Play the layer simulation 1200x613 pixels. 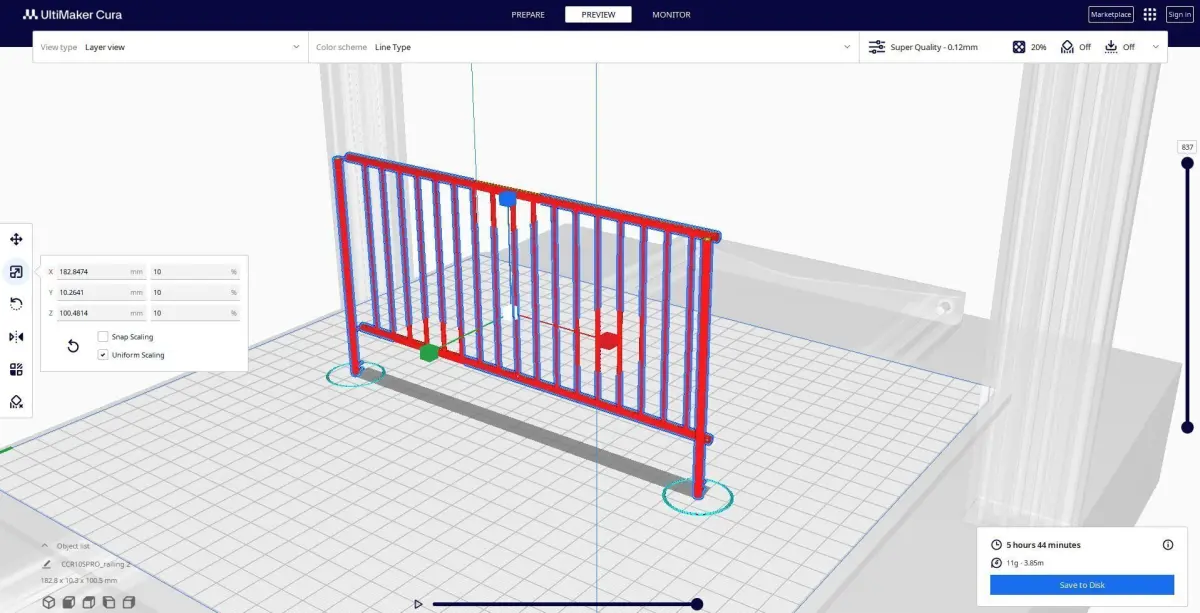pos(418,604)
